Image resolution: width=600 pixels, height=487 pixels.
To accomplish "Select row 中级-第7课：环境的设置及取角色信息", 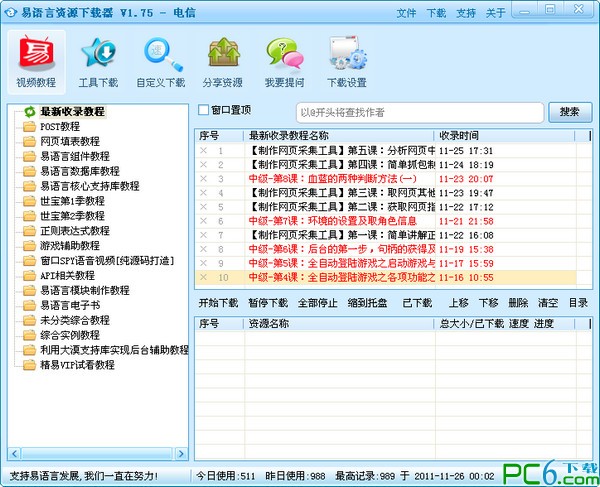I will point(386,221).
